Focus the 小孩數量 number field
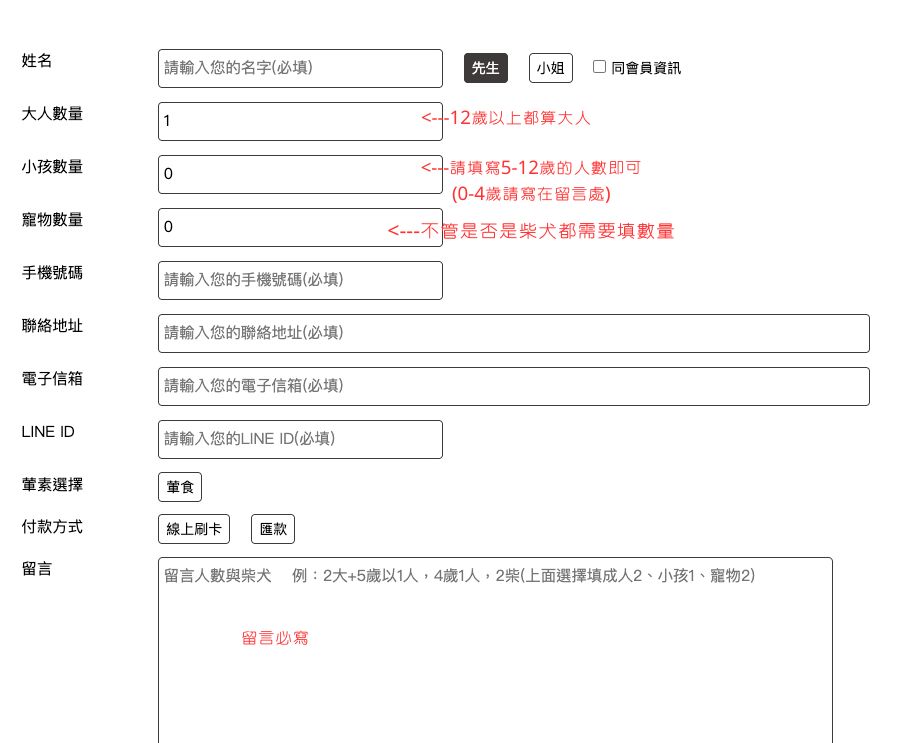900x743 pixels. (x=300, y=174)
